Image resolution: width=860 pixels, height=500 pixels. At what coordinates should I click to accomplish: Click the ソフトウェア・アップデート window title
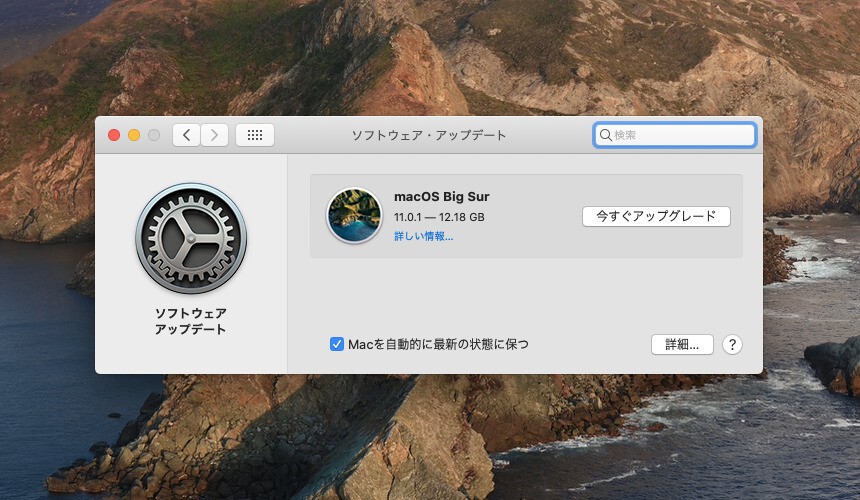click(429, 135)
